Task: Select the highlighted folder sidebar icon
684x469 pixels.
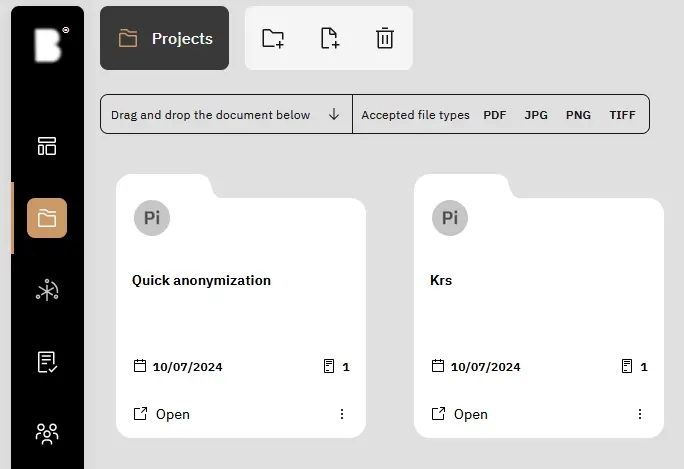Action: click(x=47, y=218)
